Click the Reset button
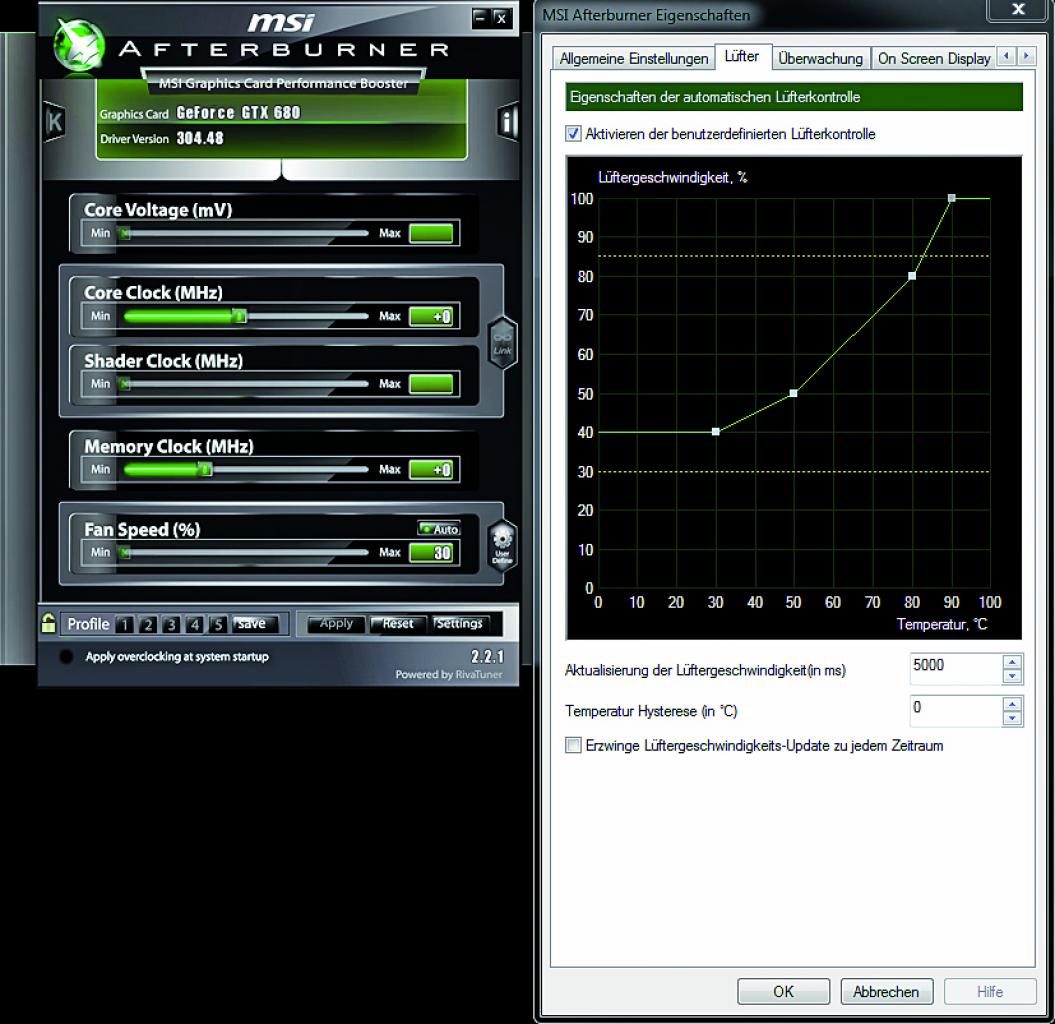Screen dimensions: 1055x1024 tap(398, 624)
